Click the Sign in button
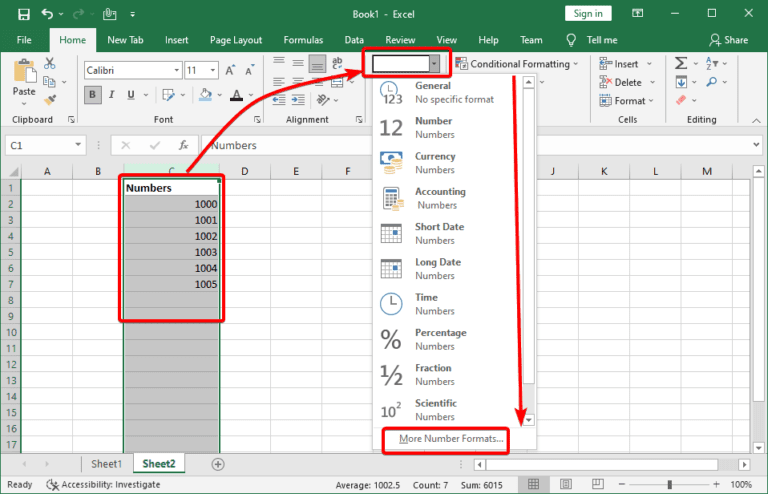This screenshot has height=494, width=768. (x=588, y=14)
